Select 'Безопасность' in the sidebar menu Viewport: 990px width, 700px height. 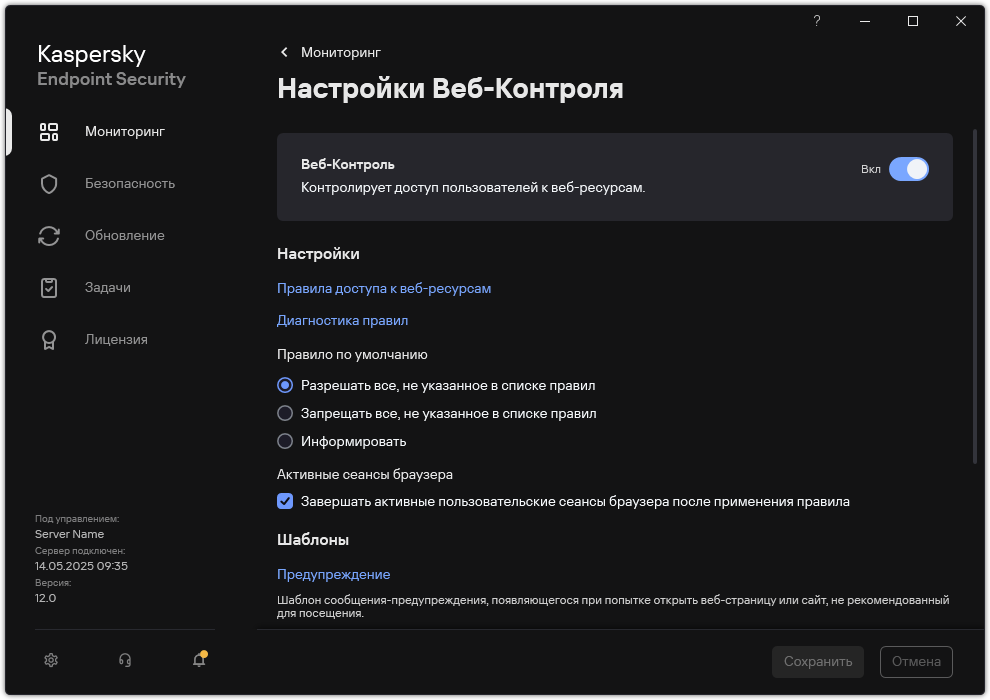pos(130,184)
